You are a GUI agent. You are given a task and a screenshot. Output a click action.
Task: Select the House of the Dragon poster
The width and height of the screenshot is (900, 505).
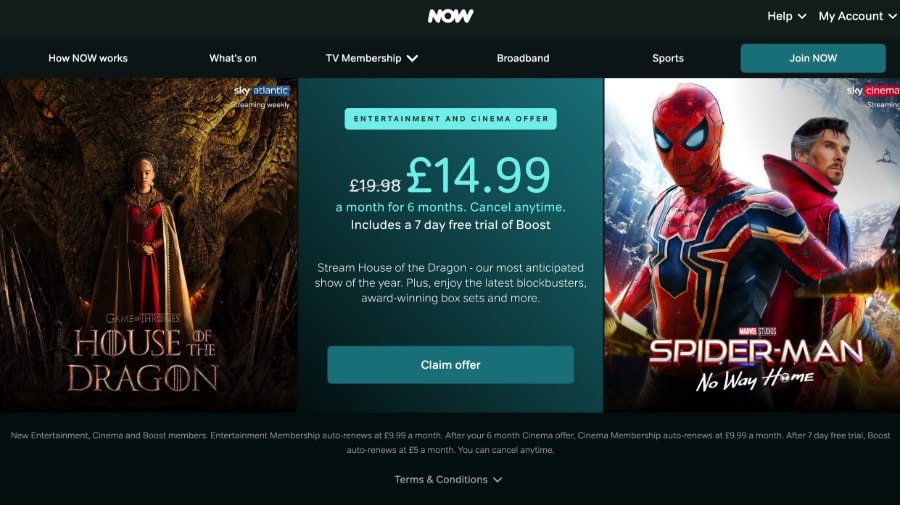149,245
